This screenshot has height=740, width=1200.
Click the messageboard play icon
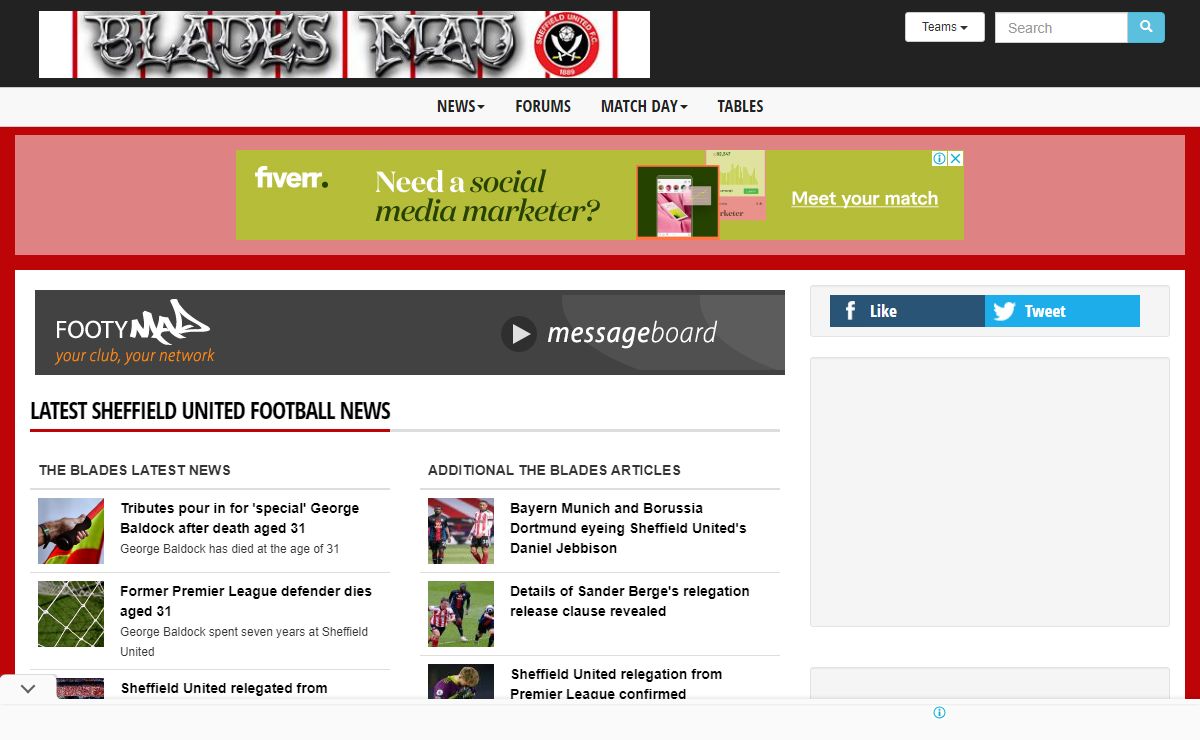tap(519, 334)
